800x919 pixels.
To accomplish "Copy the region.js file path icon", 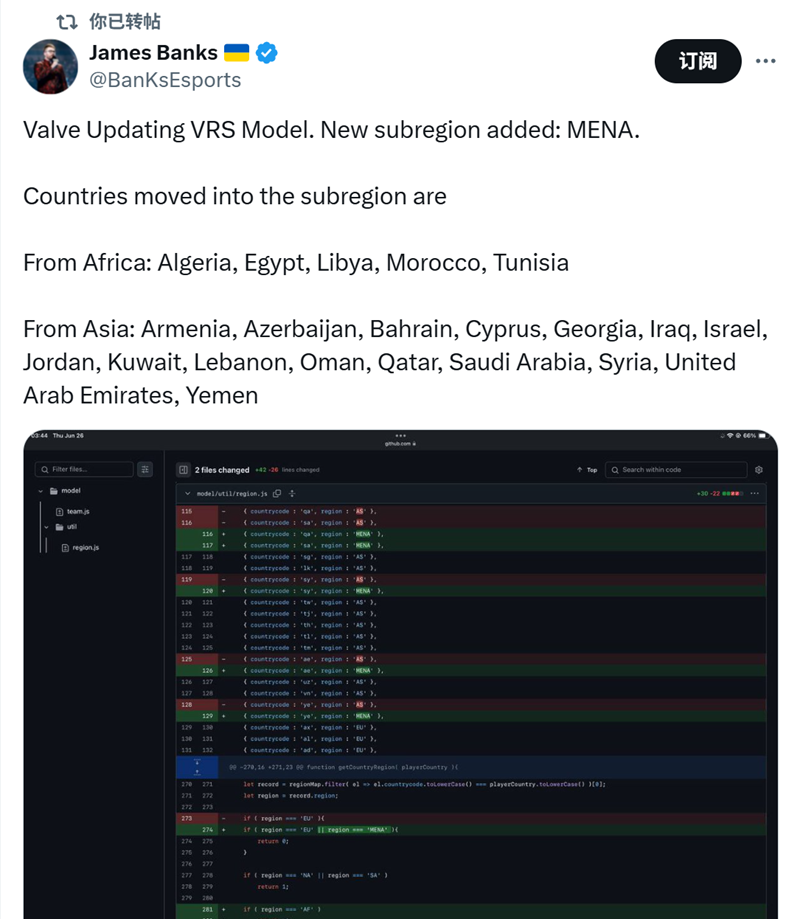I will [x=277, y=493].
